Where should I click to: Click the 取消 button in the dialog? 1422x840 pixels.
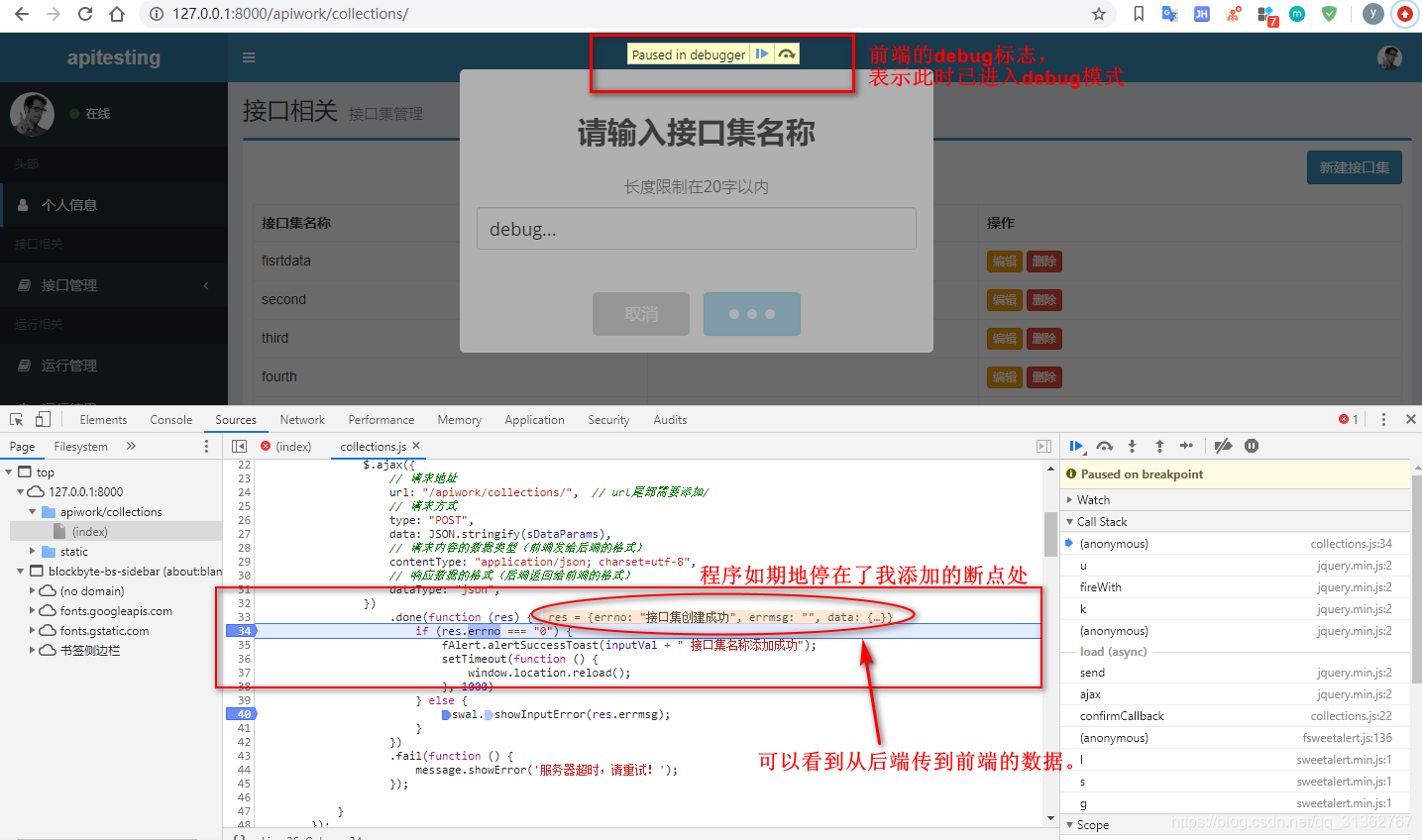tap(640, 313)
